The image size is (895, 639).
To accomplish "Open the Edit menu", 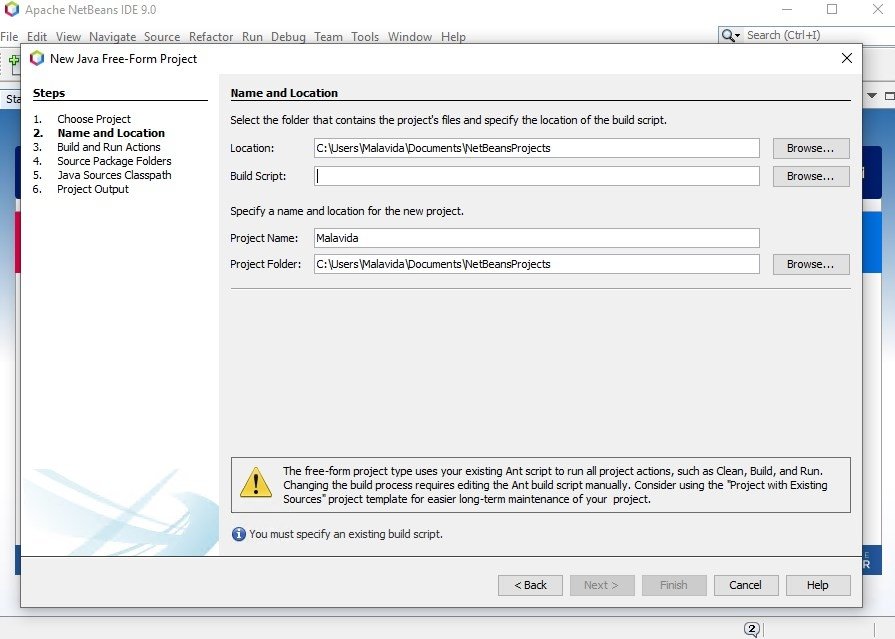I will (x=37, y=37).
